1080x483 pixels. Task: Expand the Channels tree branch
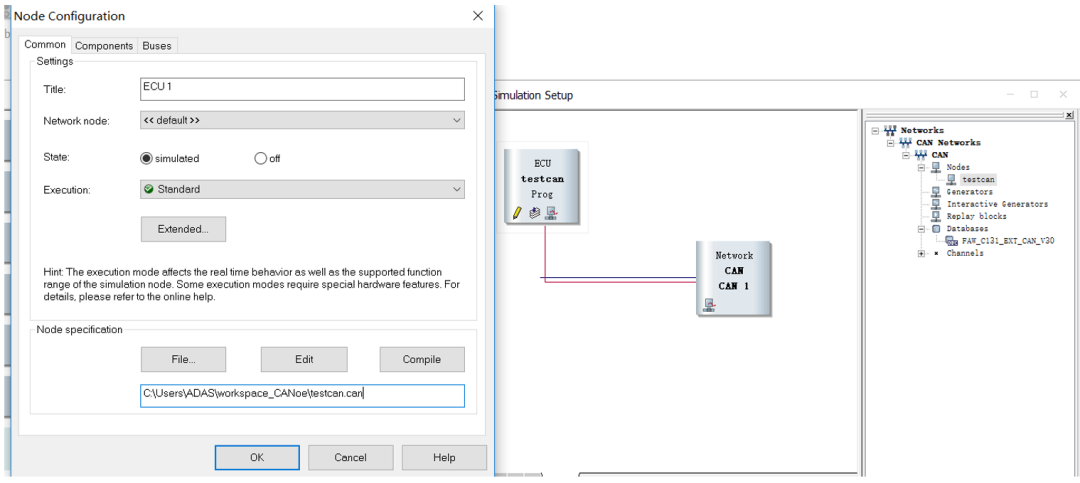[922, 254]
